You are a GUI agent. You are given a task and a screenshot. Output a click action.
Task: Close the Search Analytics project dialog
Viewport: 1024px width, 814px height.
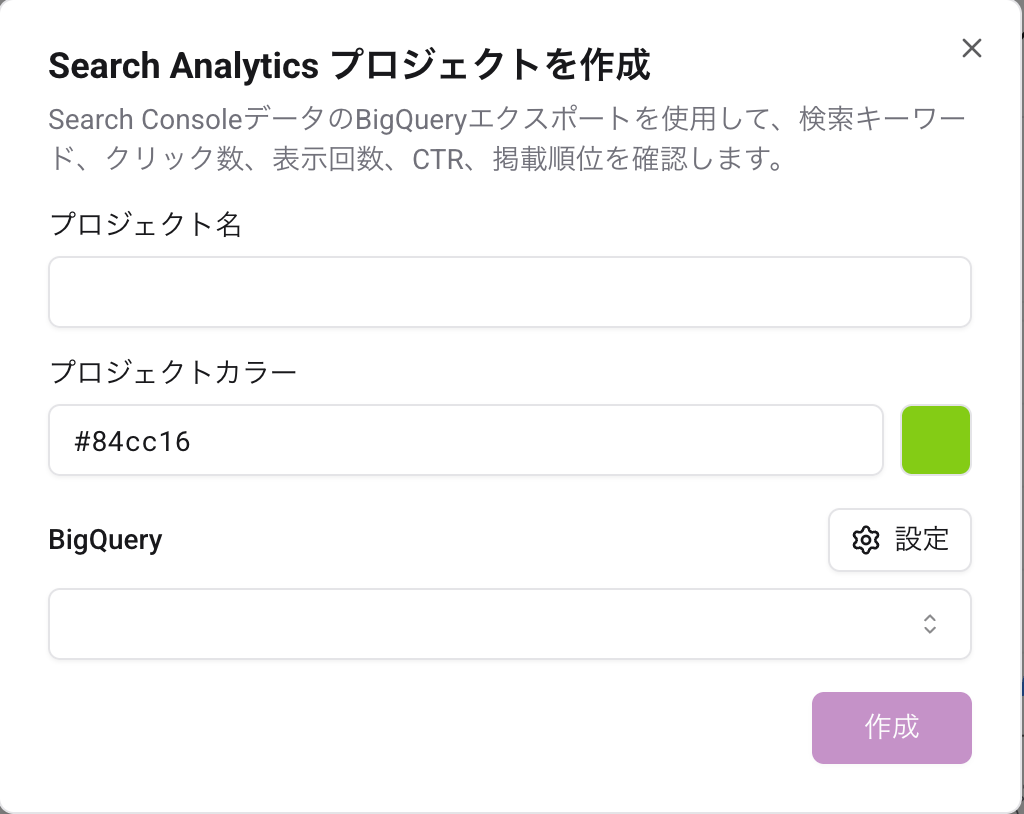pyautogui.click(x=971, y=48)
